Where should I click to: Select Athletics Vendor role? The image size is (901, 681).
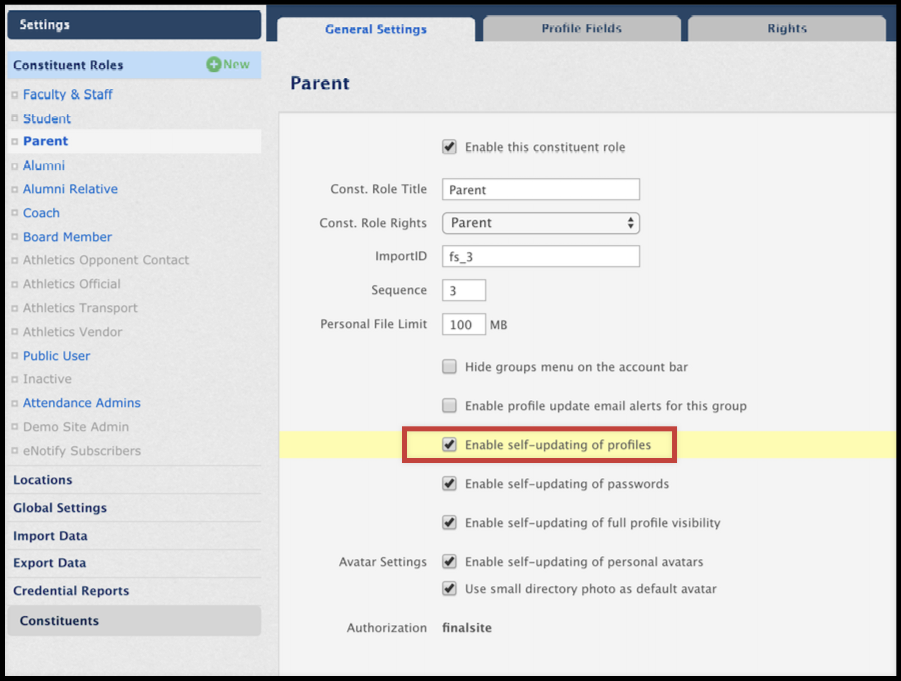[x=72, y=332]
